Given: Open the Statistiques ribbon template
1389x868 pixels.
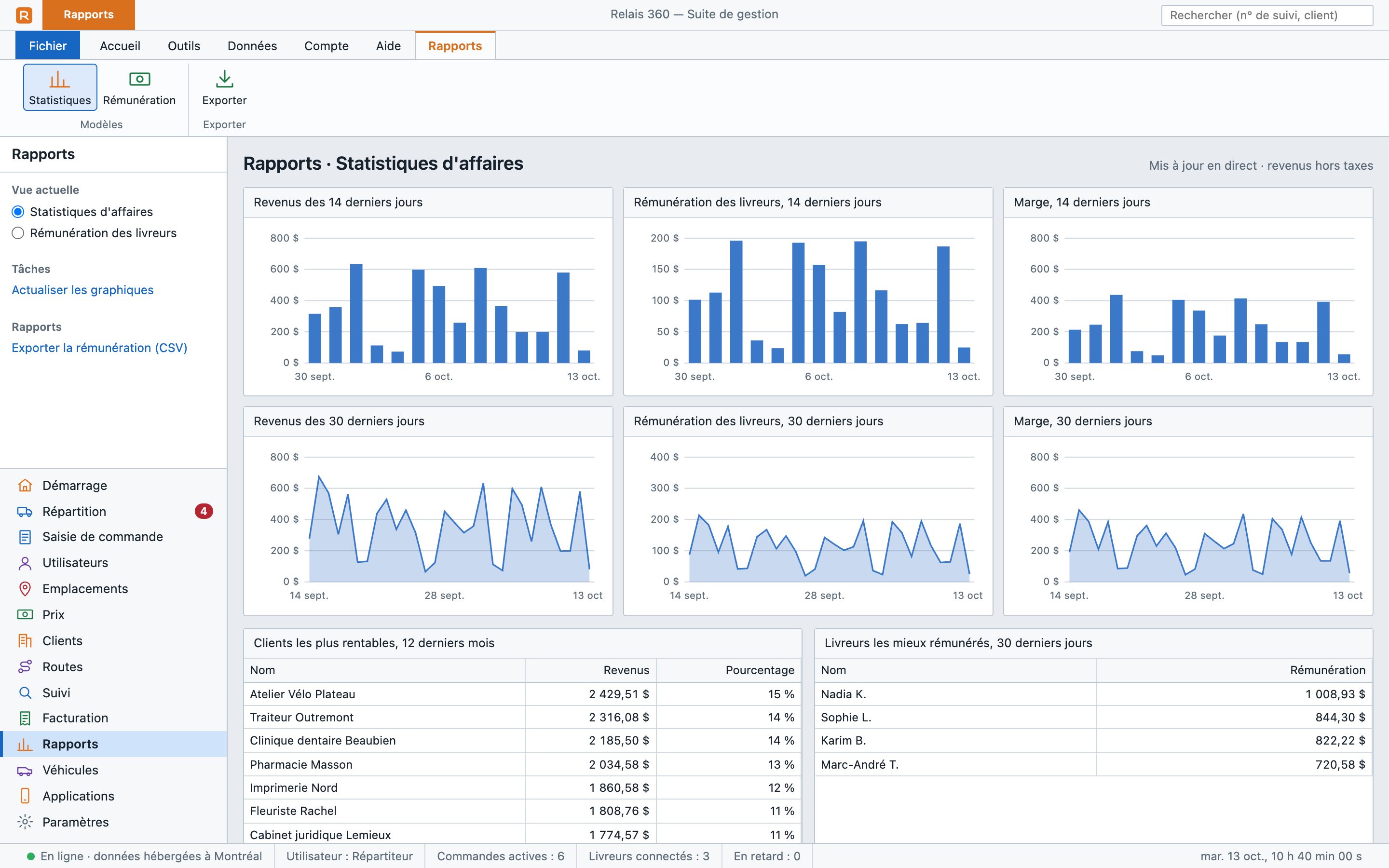Looking at the screenshot, I should pyautogui.click(x=60, y=87).
